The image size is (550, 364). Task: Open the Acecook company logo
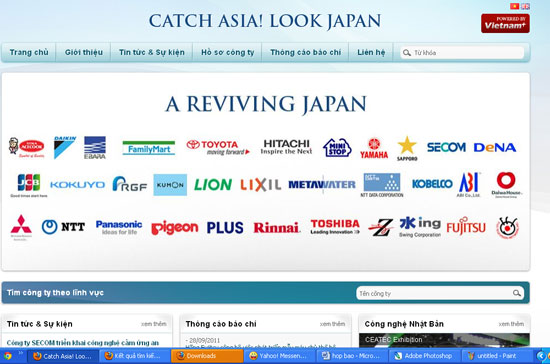27,147
